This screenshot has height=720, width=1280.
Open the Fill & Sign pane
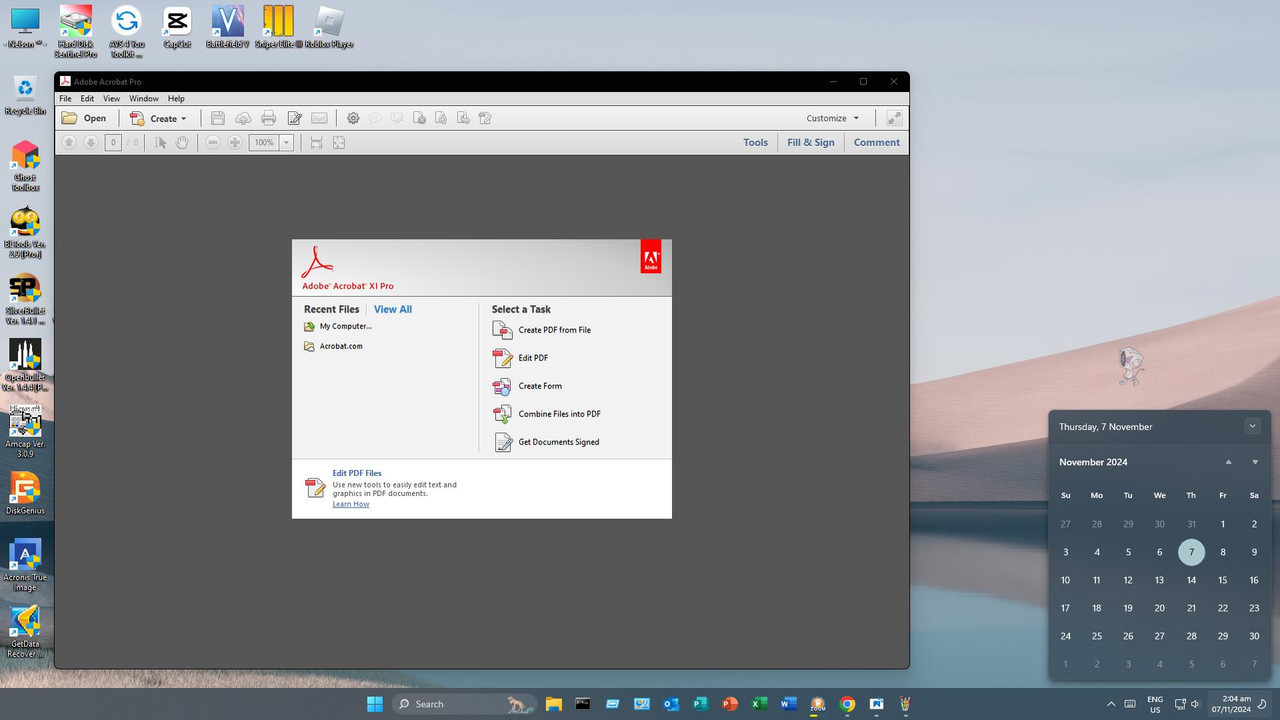click(x=810, y=143)
